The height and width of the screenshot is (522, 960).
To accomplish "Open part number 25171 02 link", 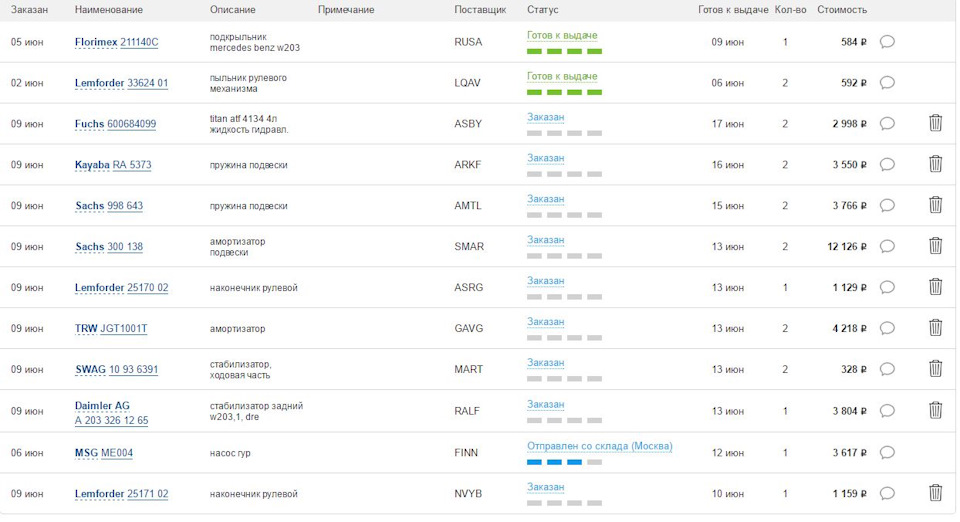I will click(148, 494).
